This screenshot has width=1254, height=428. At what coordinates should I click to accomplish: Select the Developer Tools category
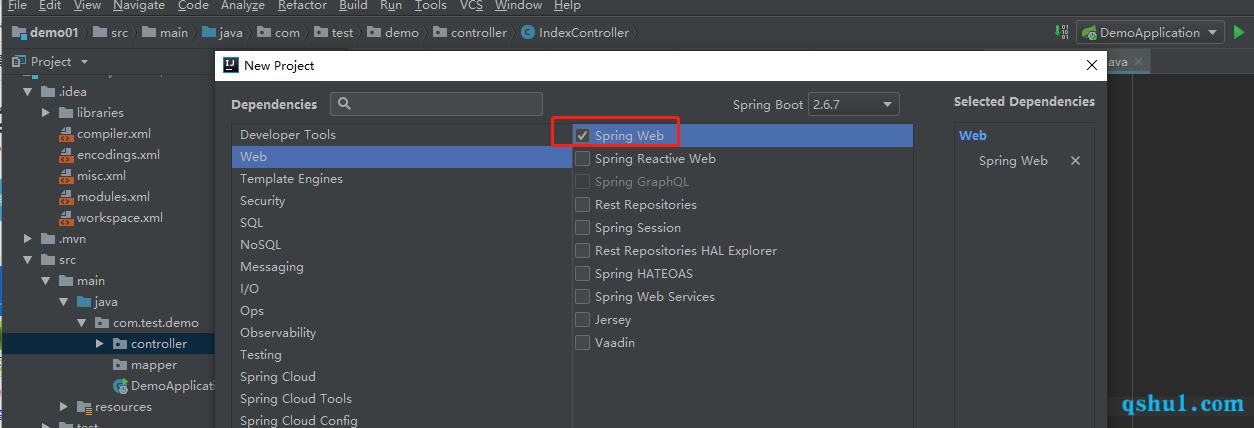pos(402,135)
